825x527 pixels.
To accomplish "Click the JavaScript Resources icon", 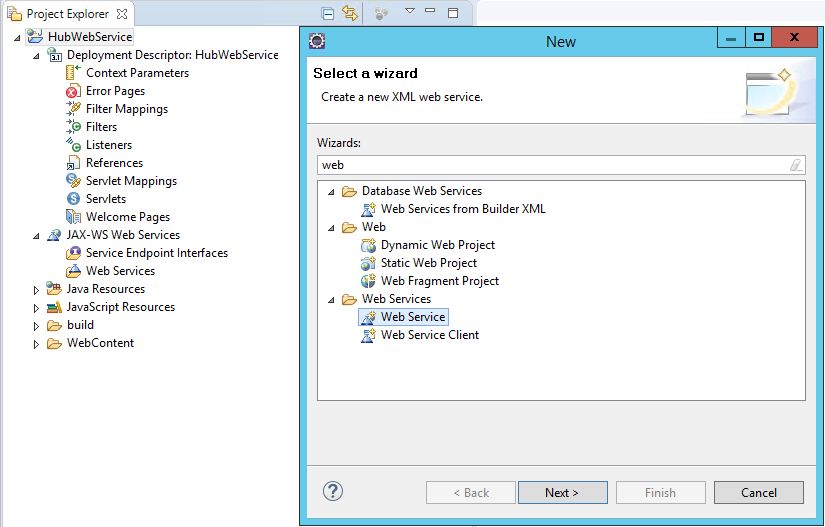I will click(x=54, y=307).
